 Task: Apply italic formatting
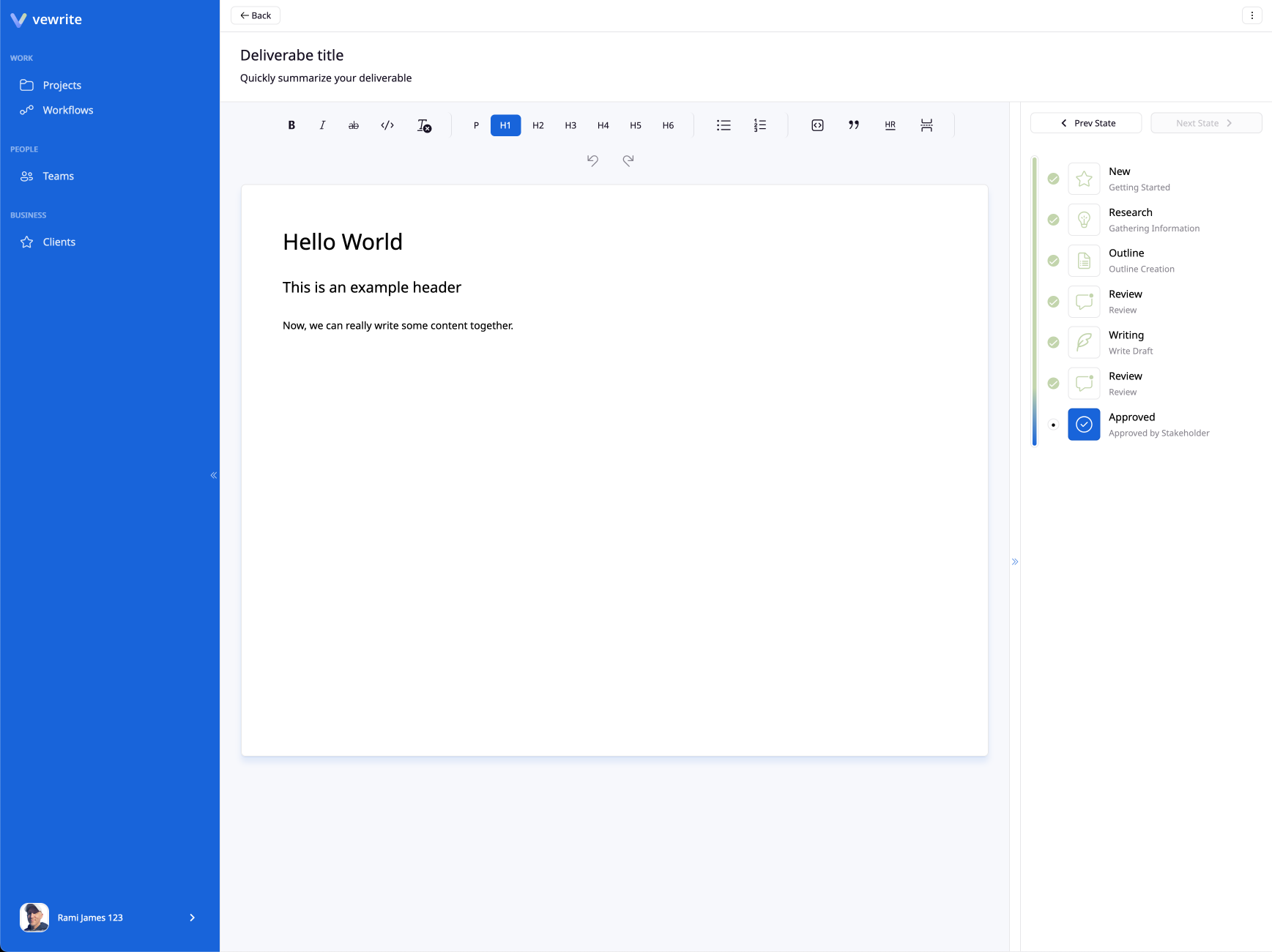click(x=322, y=125)
